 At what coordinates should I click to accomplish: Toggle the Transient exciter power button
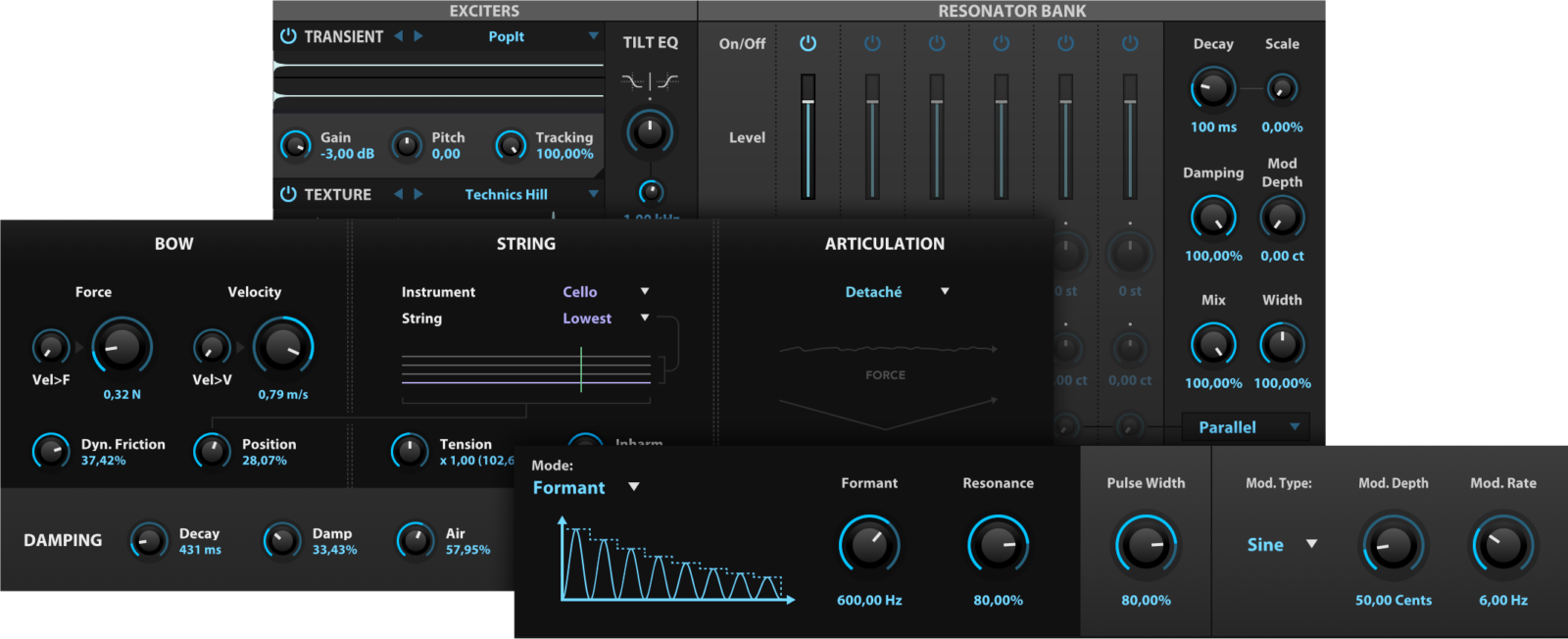click(288, 36)
